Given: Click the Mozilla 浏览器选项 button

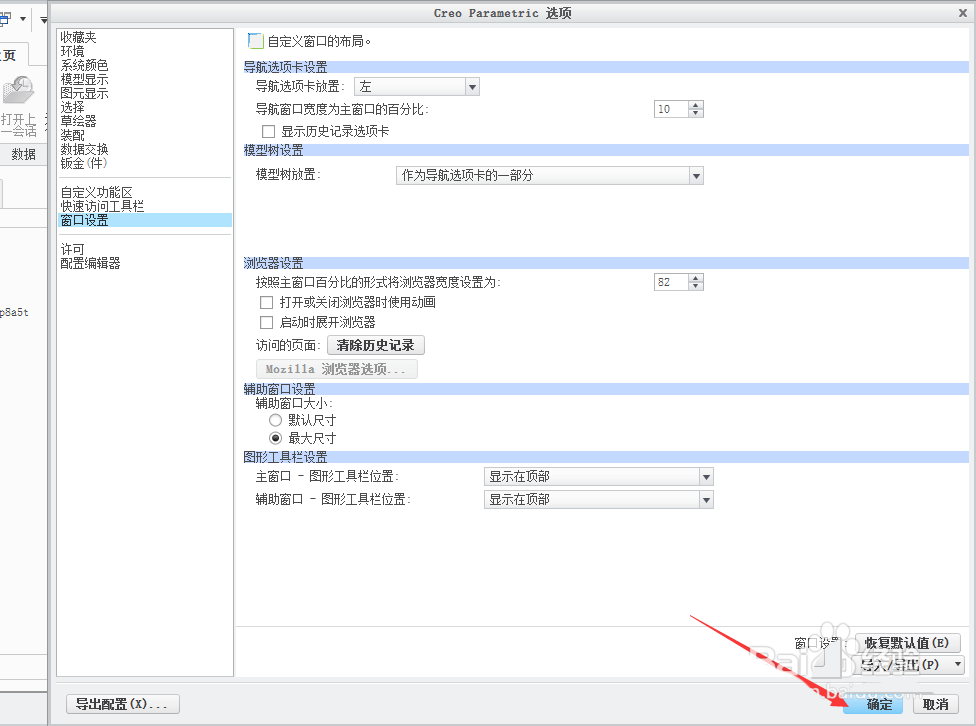Looking at the screenshot, I should point(336,369).
